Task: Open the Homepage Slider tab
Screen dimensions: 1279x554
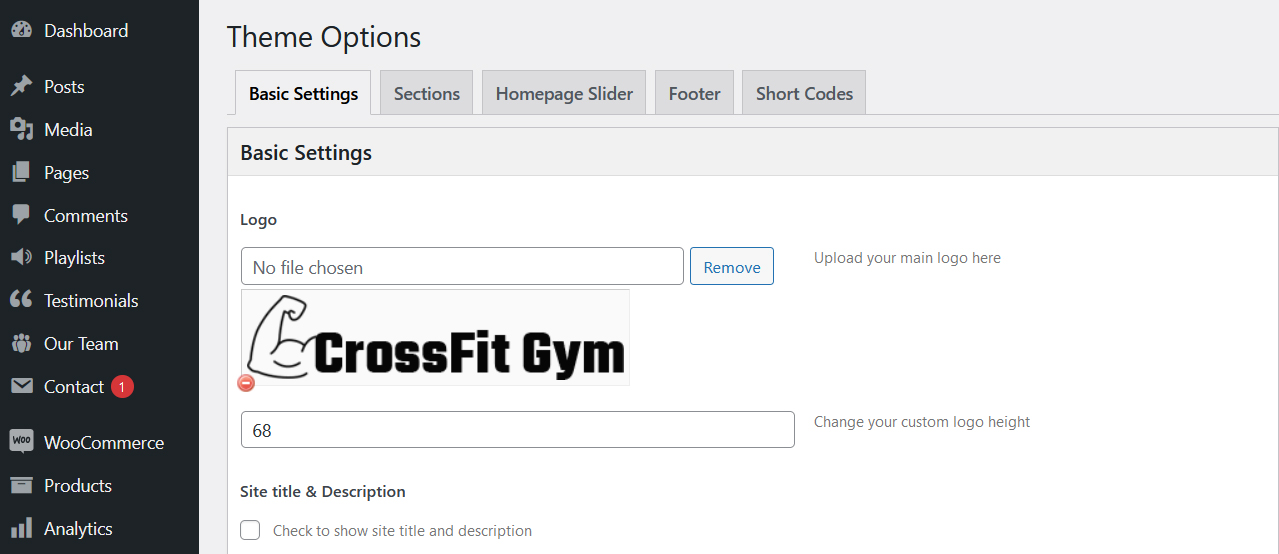Action: pyautogui.click(x=564, y=93)
